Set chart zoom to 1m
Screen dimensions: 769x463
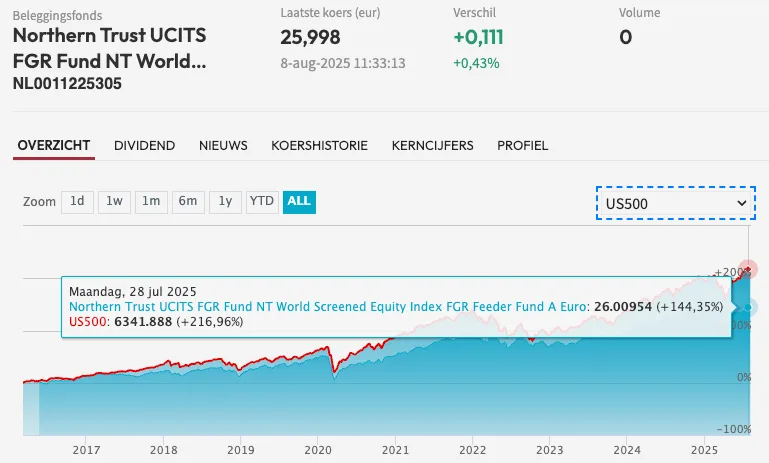151,202
